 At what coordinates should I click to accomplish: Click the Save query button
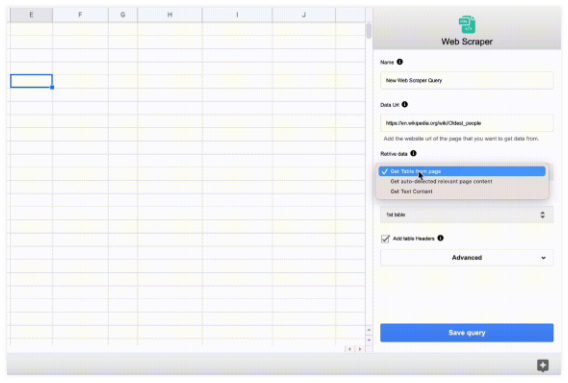coord(467,333)
